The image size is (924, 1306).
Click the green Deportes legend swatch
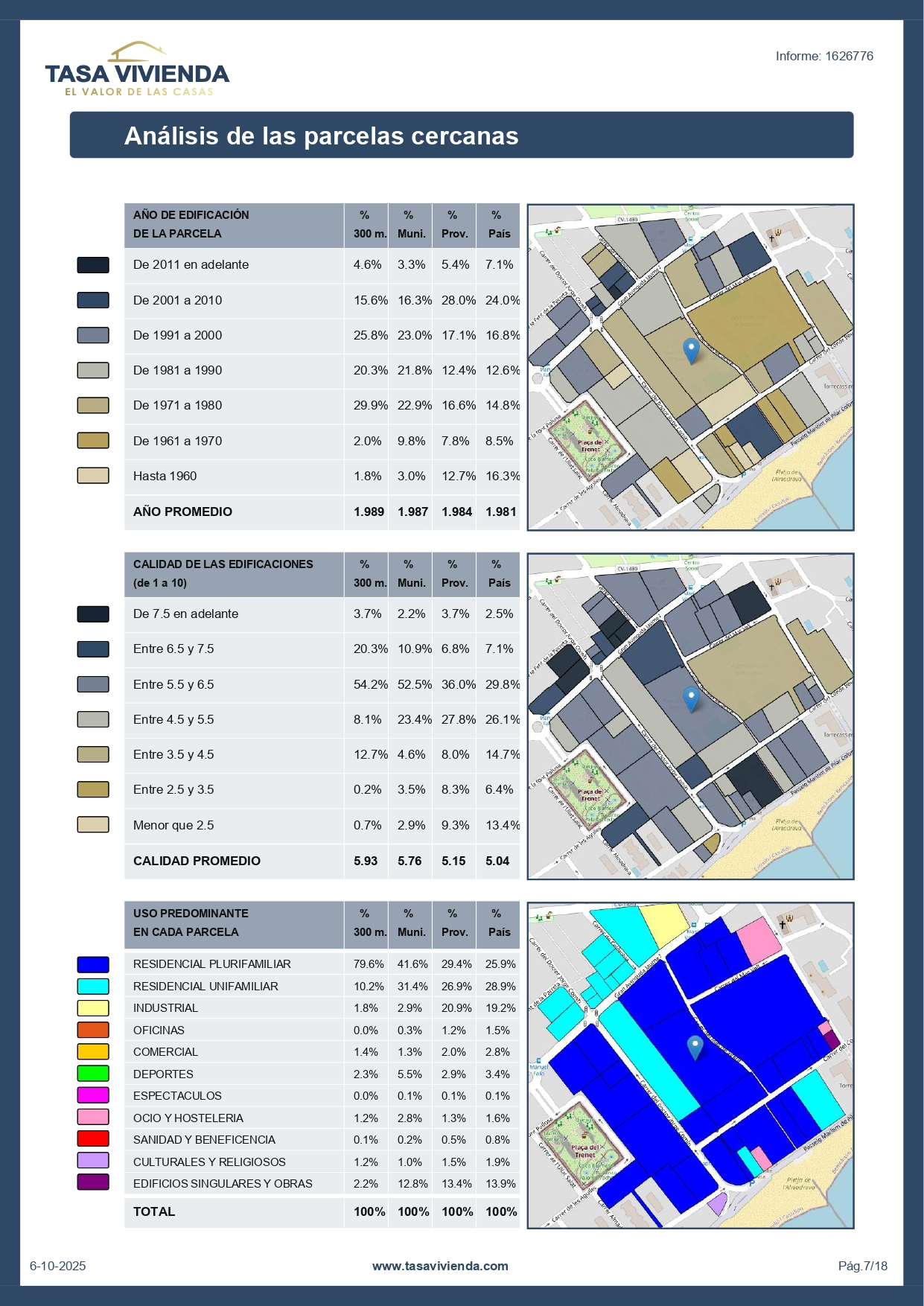93,1074
